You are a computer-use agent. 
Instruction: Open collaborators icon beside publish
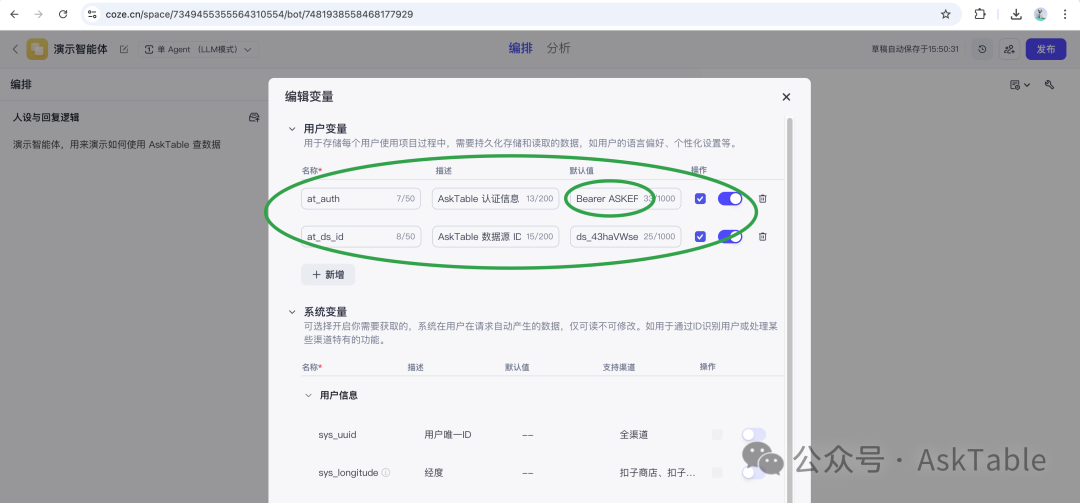click(1009, 49)
